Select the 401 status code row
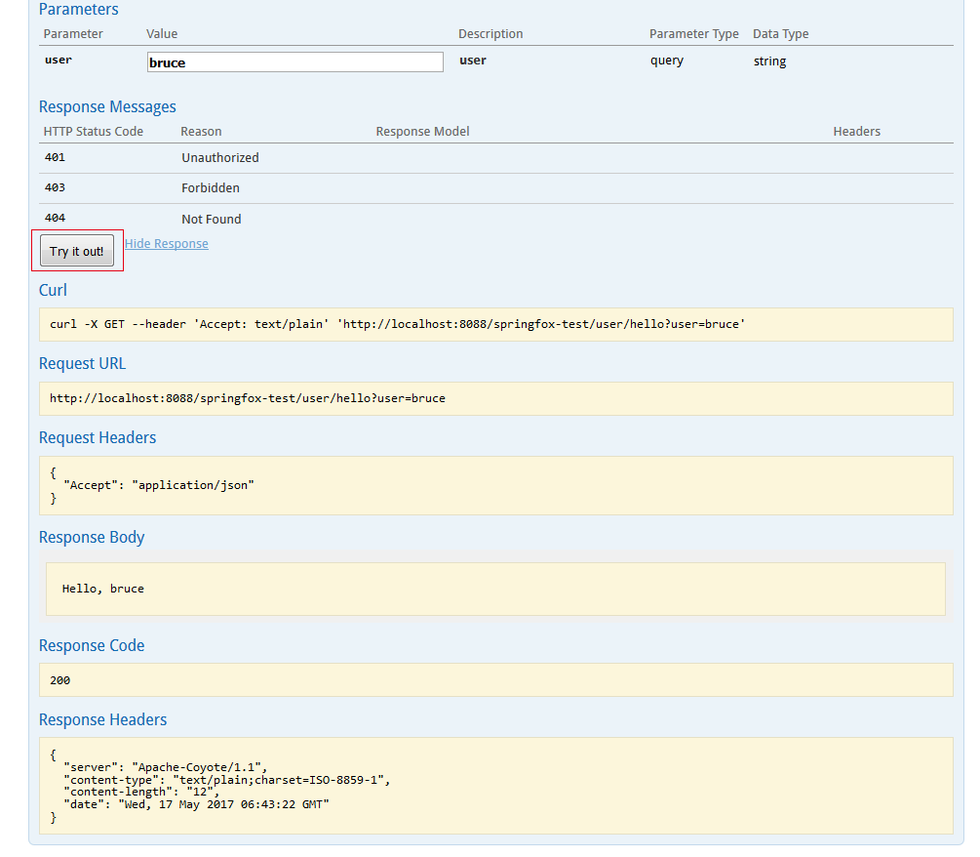980x857 pixels. [56, 158]
